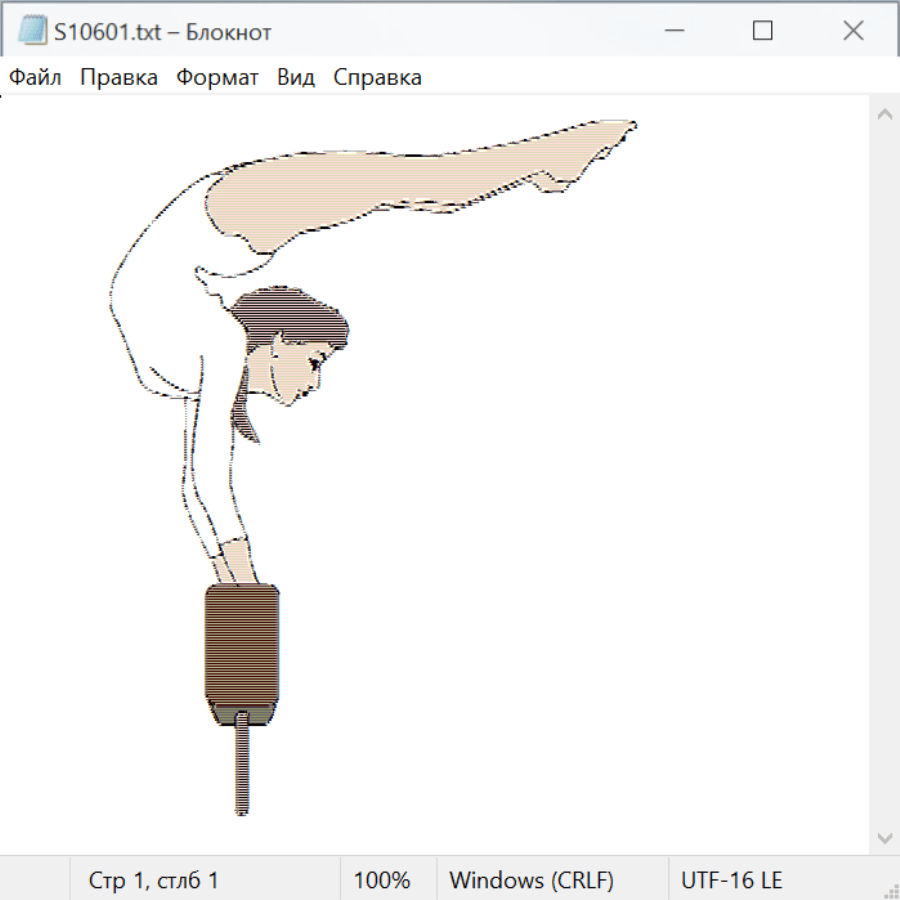Viewport: 900px width, 900px height.
Task: Open the Вид menu
Action: [295, 78]
